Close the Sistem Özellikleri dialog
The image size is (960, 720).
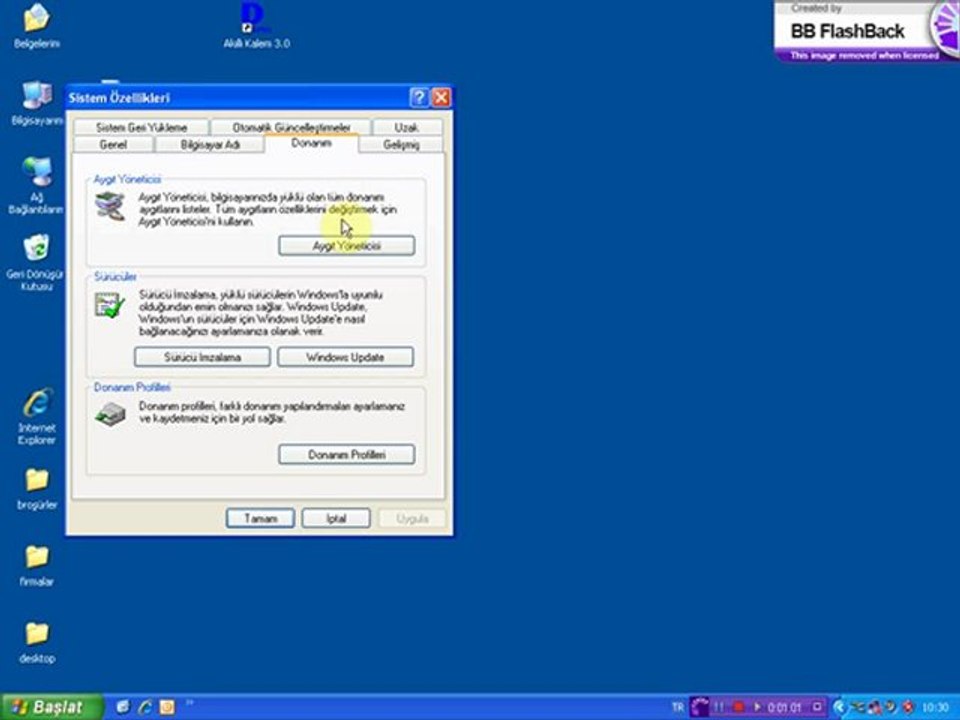coord(441,97)
